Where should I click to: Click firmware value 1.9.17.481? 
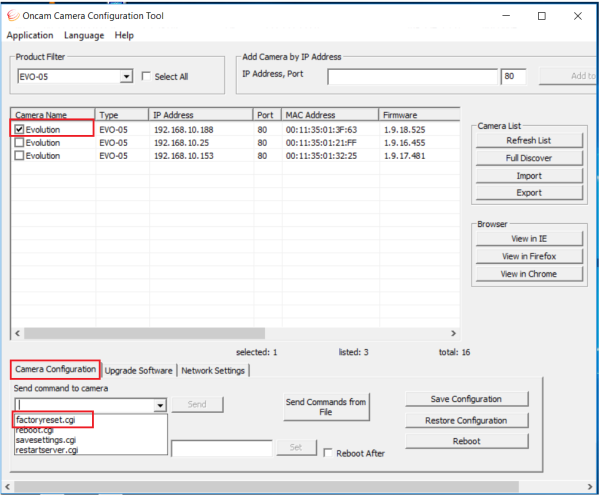[x=404, y=156]
